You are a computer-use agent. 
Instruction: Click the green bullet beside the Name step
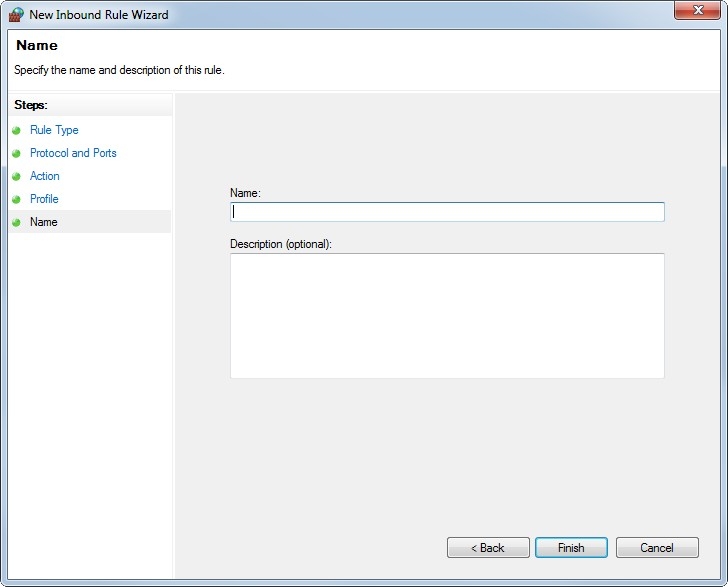pos(16,222)
